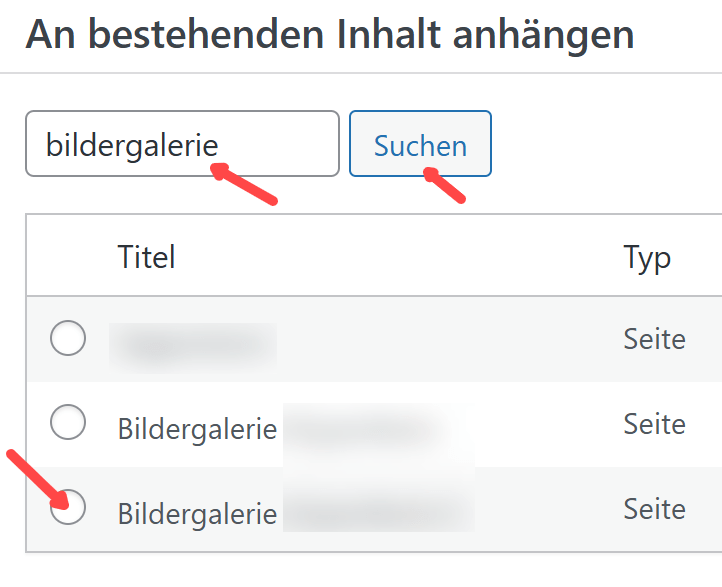722x587 pixels.
Task: Click the blurred title in the first row
Action: coord(194,342)
